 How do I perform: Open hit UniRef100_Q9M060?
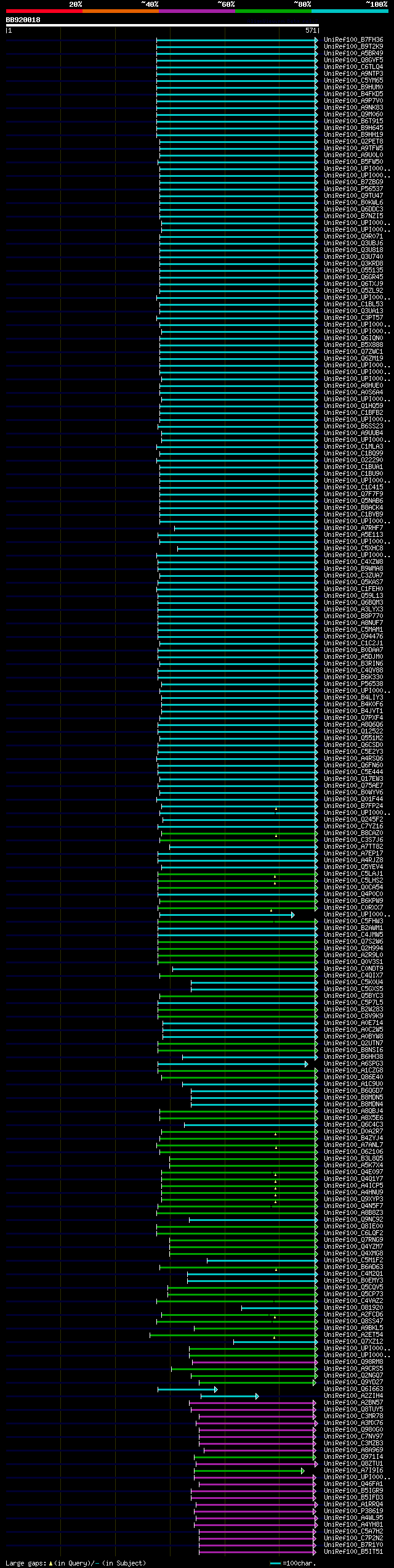coord(353,114)
